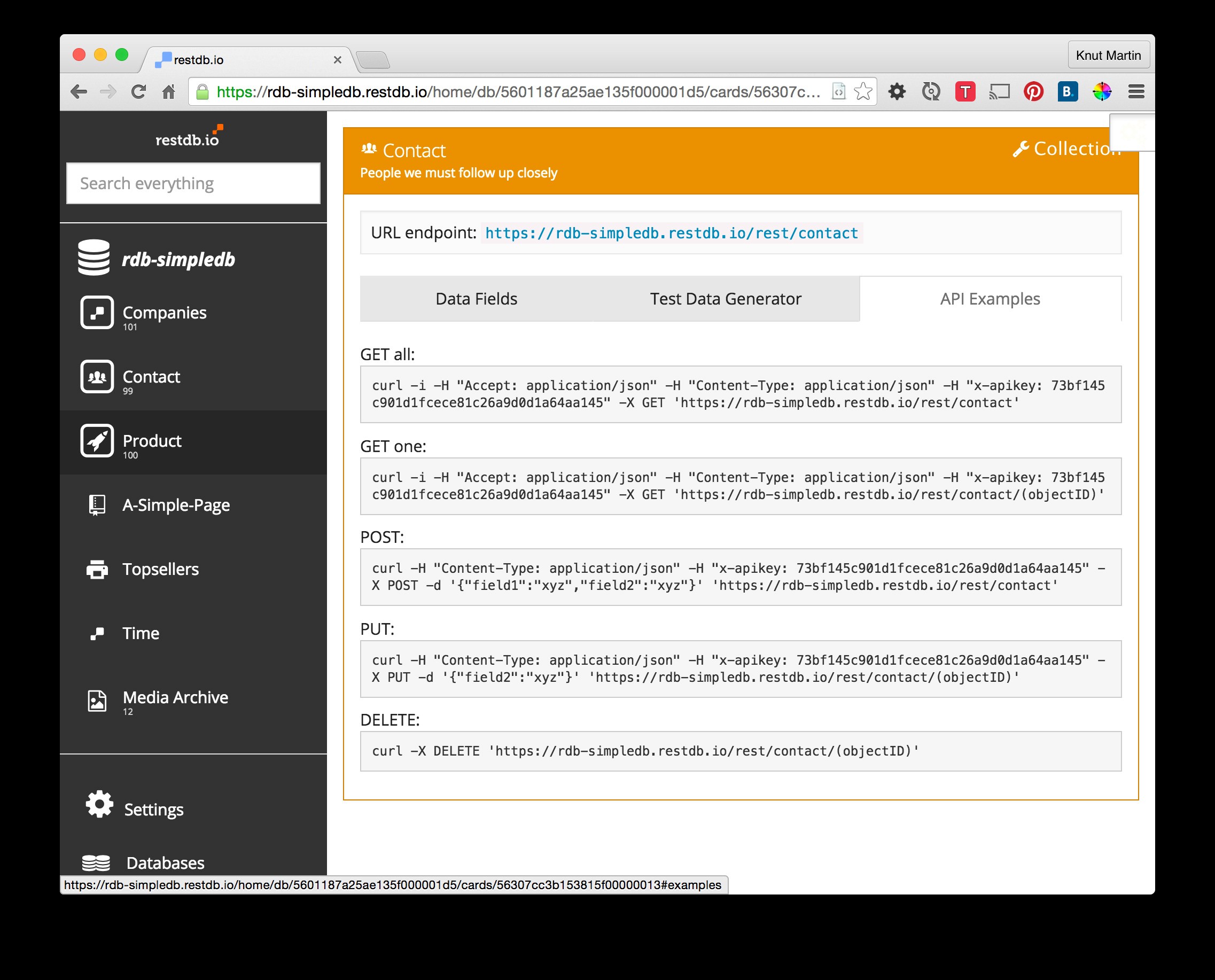Click the URL endpoint contact link

(x=671, y=232)
